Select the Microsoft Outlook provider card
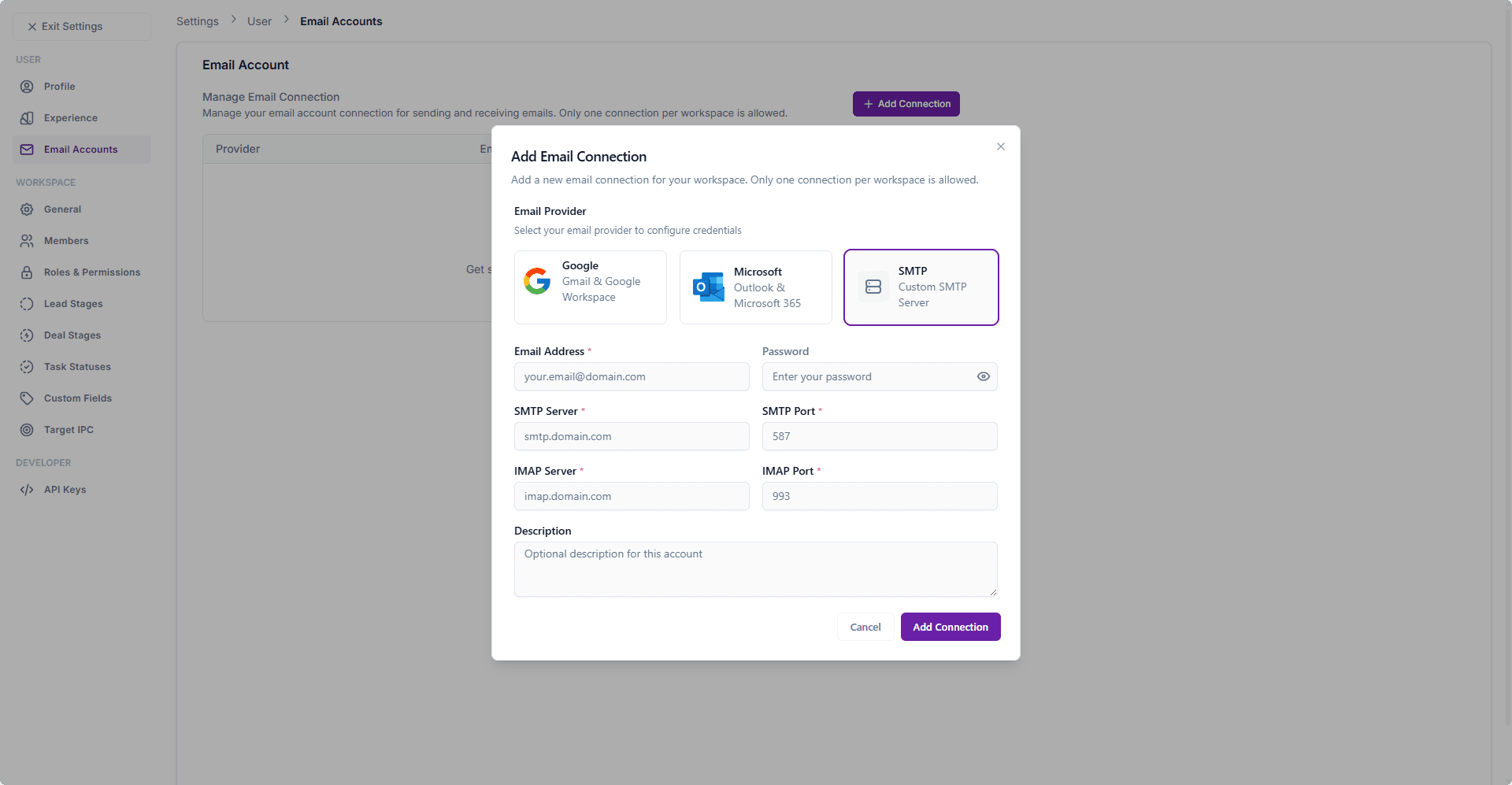The width and height of the screenshot is (1512, 785). coord(755,287)
